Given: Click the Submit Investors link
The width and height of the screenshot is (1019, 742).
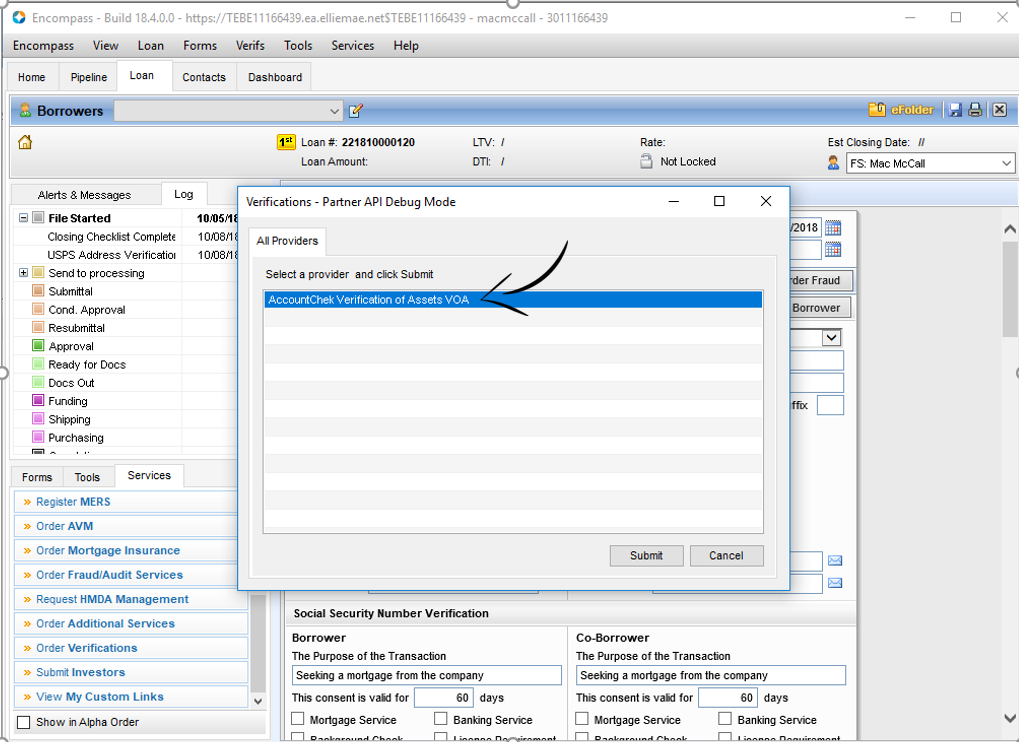Looking at the screenshot, I should pos(80,672).
